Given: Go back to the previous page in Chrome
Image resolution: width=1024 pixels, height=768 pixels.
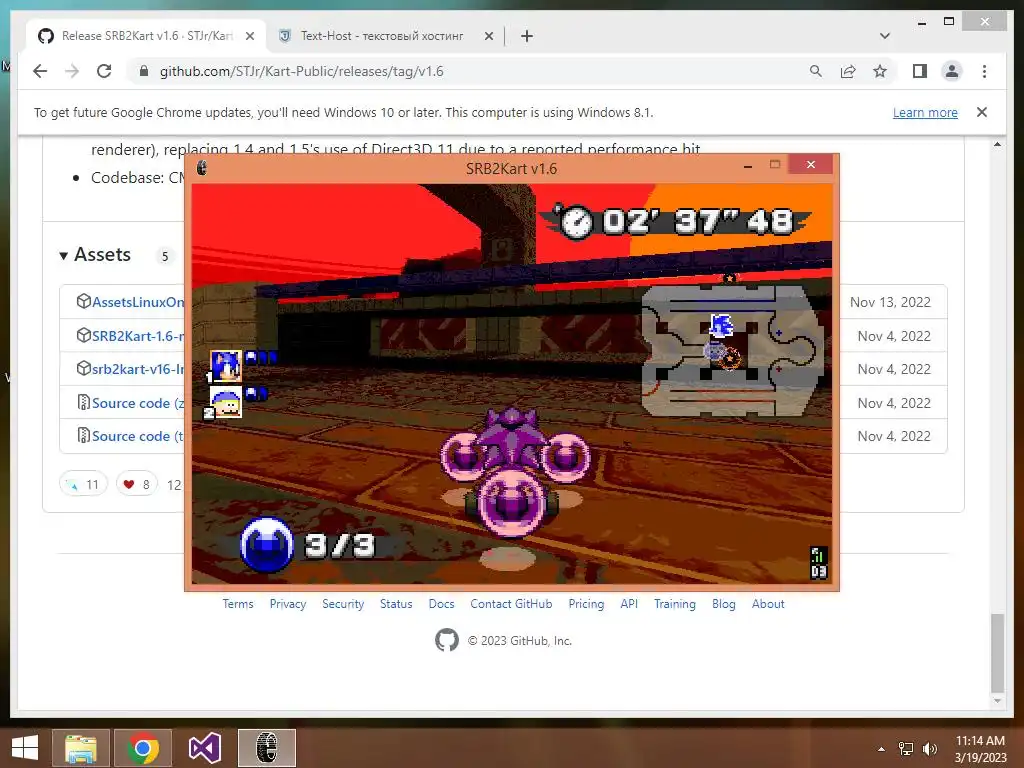Looking at the screenshot, I should click(x=40, y=71).
